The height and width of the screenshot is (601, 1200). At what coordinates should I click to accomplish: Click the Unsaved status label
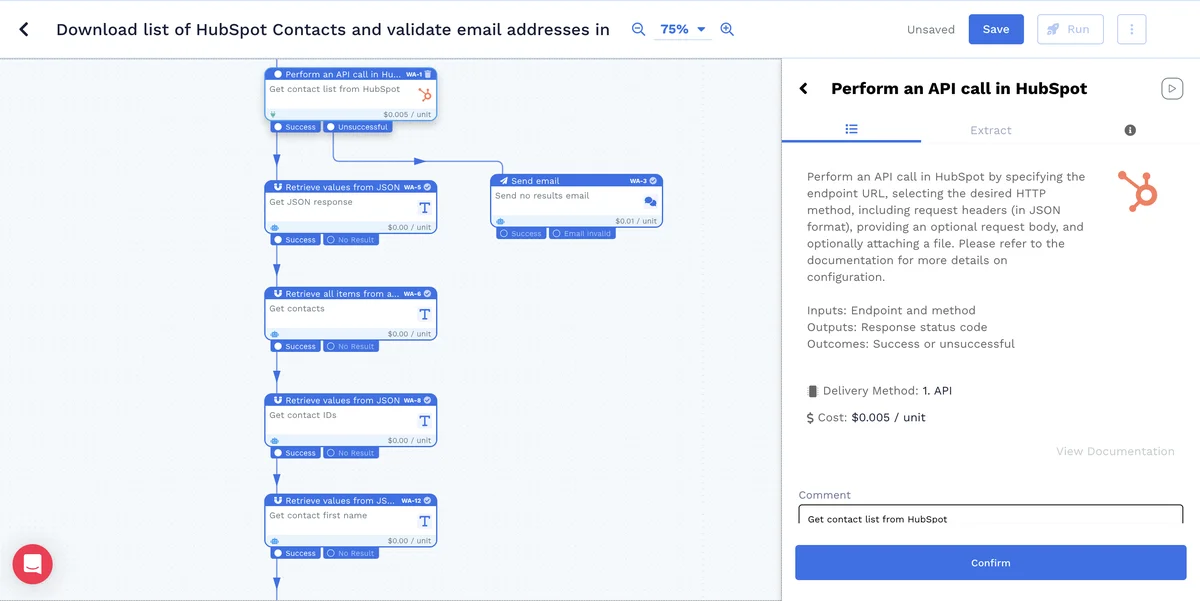931,30
